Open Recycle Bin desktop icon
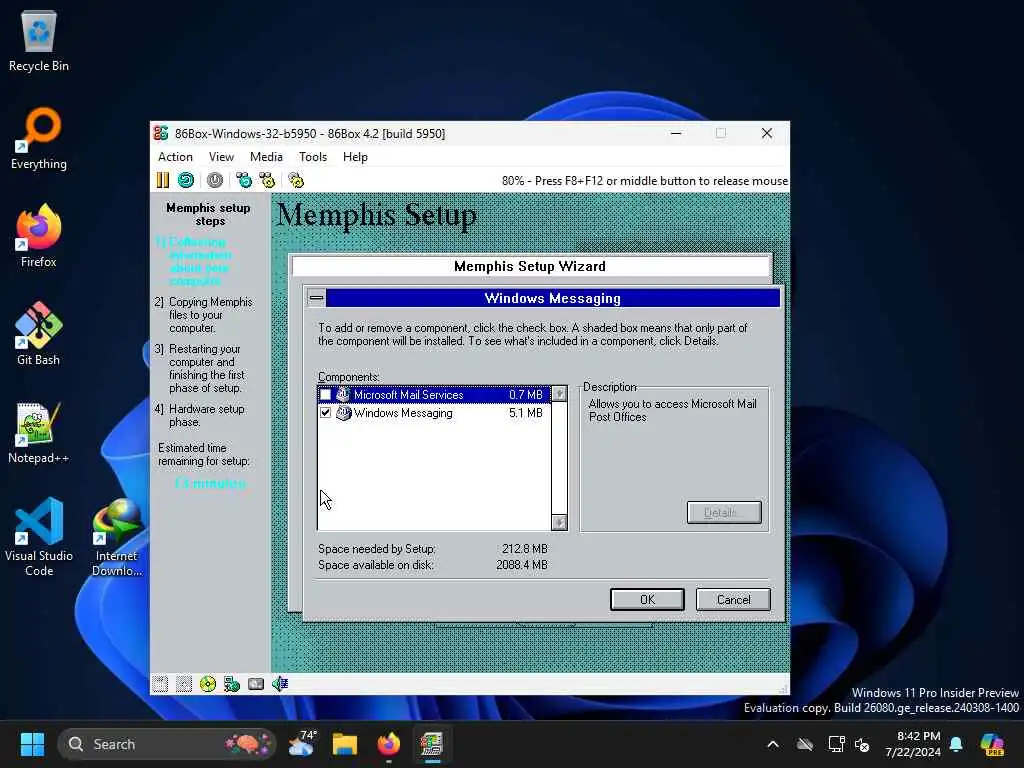The image size is (1024, 768). pyautogui.click(x=39, y=41)
